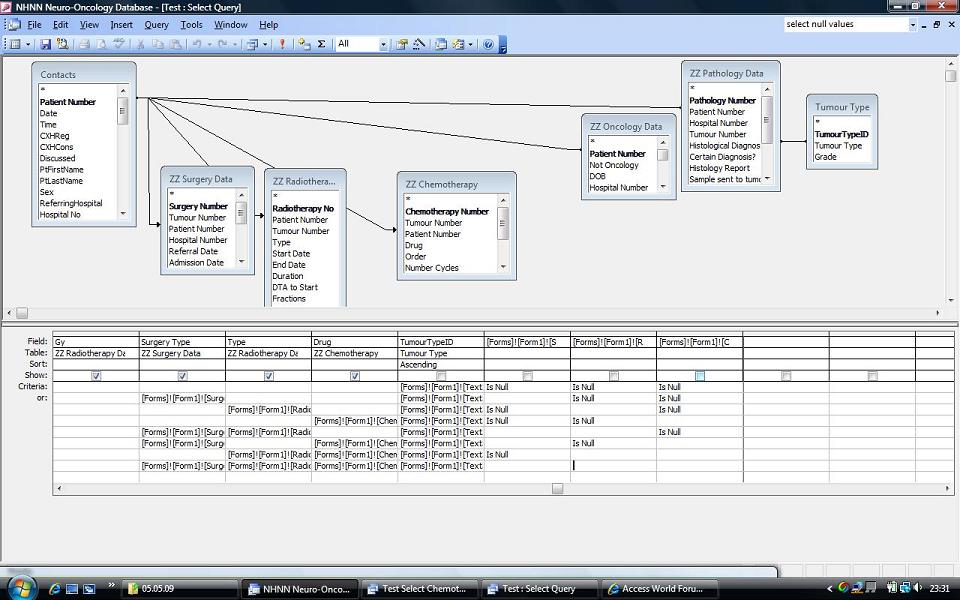Image resolution: width=960 pixels, height=600 pixels.
Task: Switch to Test : Select Query taskbar button
Action: [539, 589]
